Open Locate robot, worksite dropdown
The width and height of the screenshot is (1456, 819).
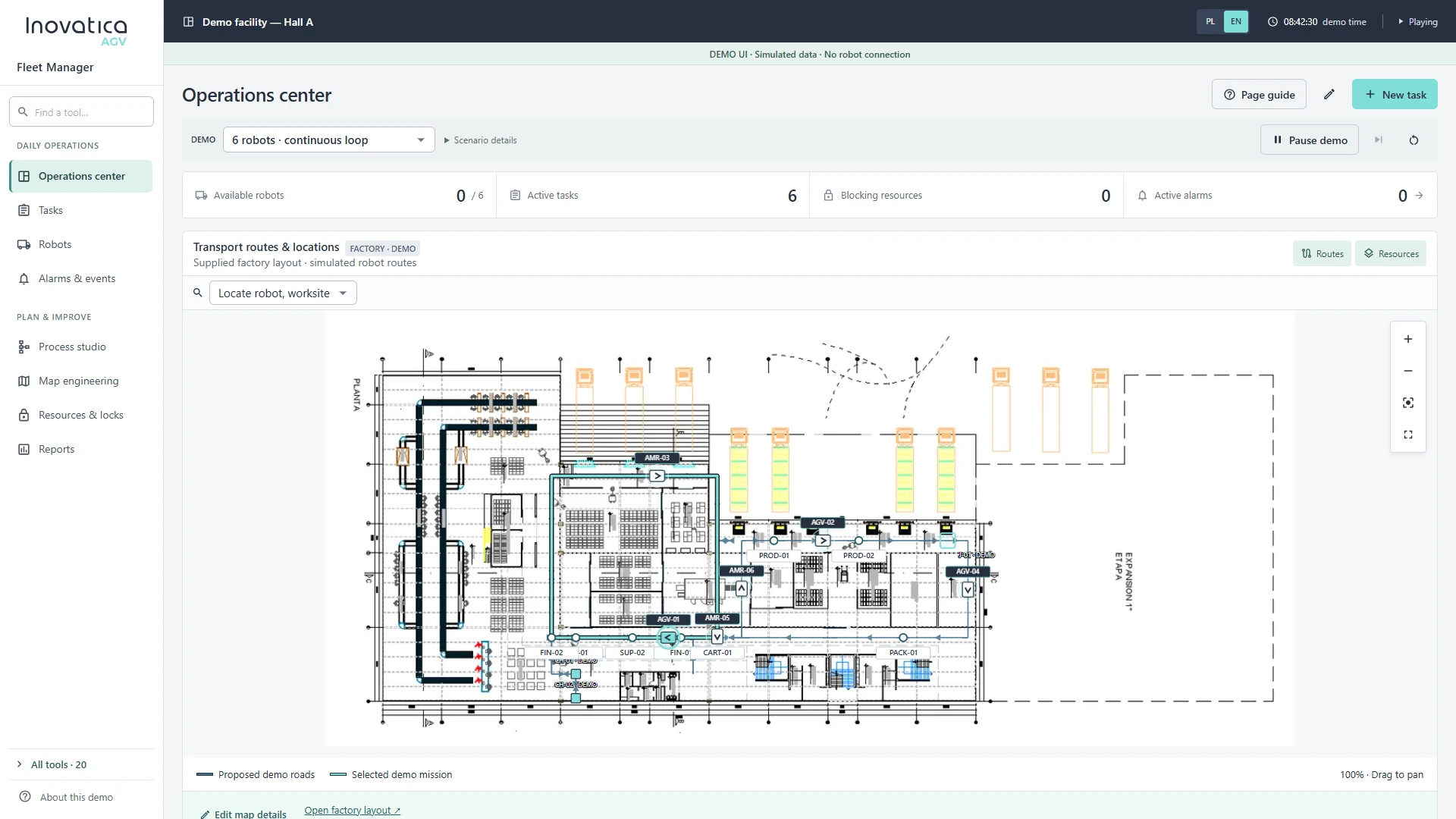(x=283, y=293)
